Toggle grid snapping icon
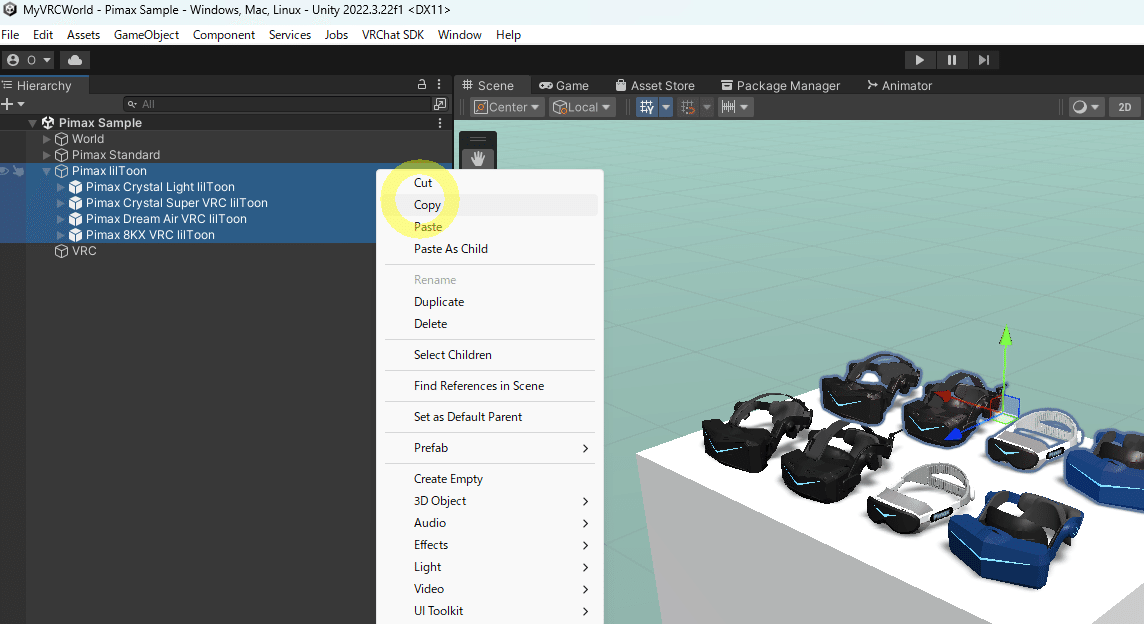The width and height of the screenshot is (1144, 624). click(688, 107)
